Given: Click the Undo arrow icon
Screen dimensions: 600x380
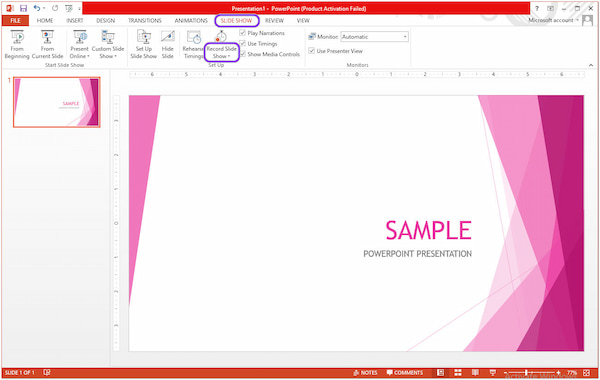Looking at the screenshot, I should [37, 8].
